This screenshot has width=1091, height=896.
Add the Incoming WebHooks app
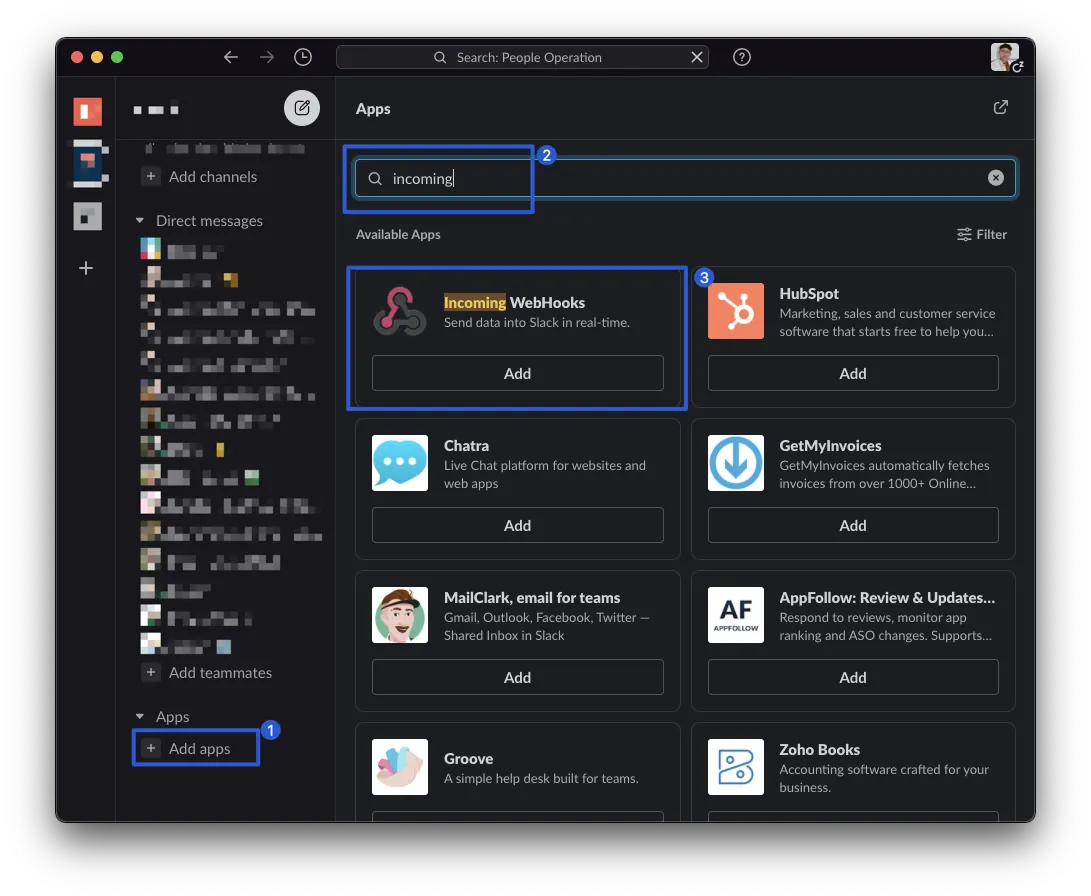click(517, 373)
